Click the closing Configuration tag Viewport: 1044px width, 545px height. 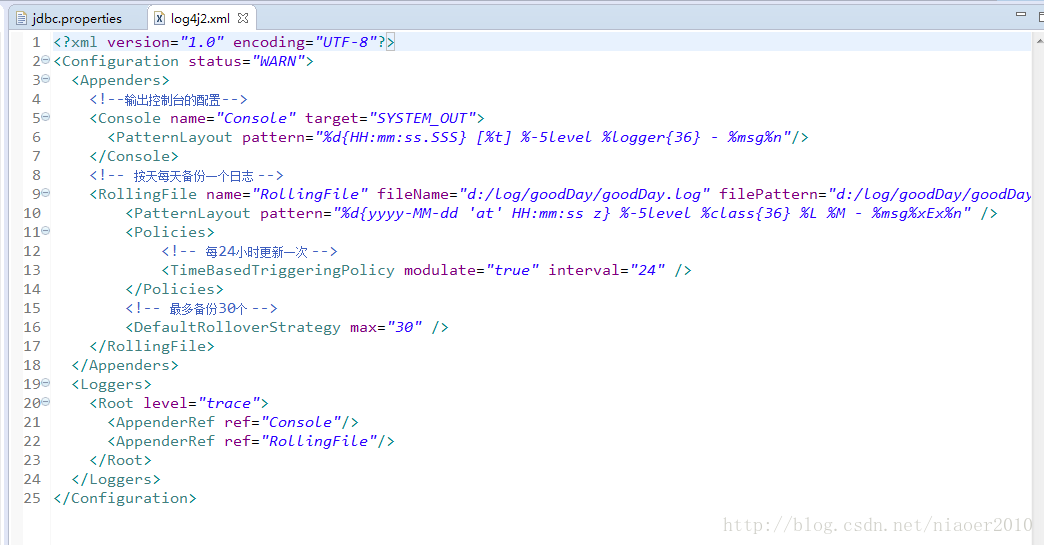coord(125,498)
